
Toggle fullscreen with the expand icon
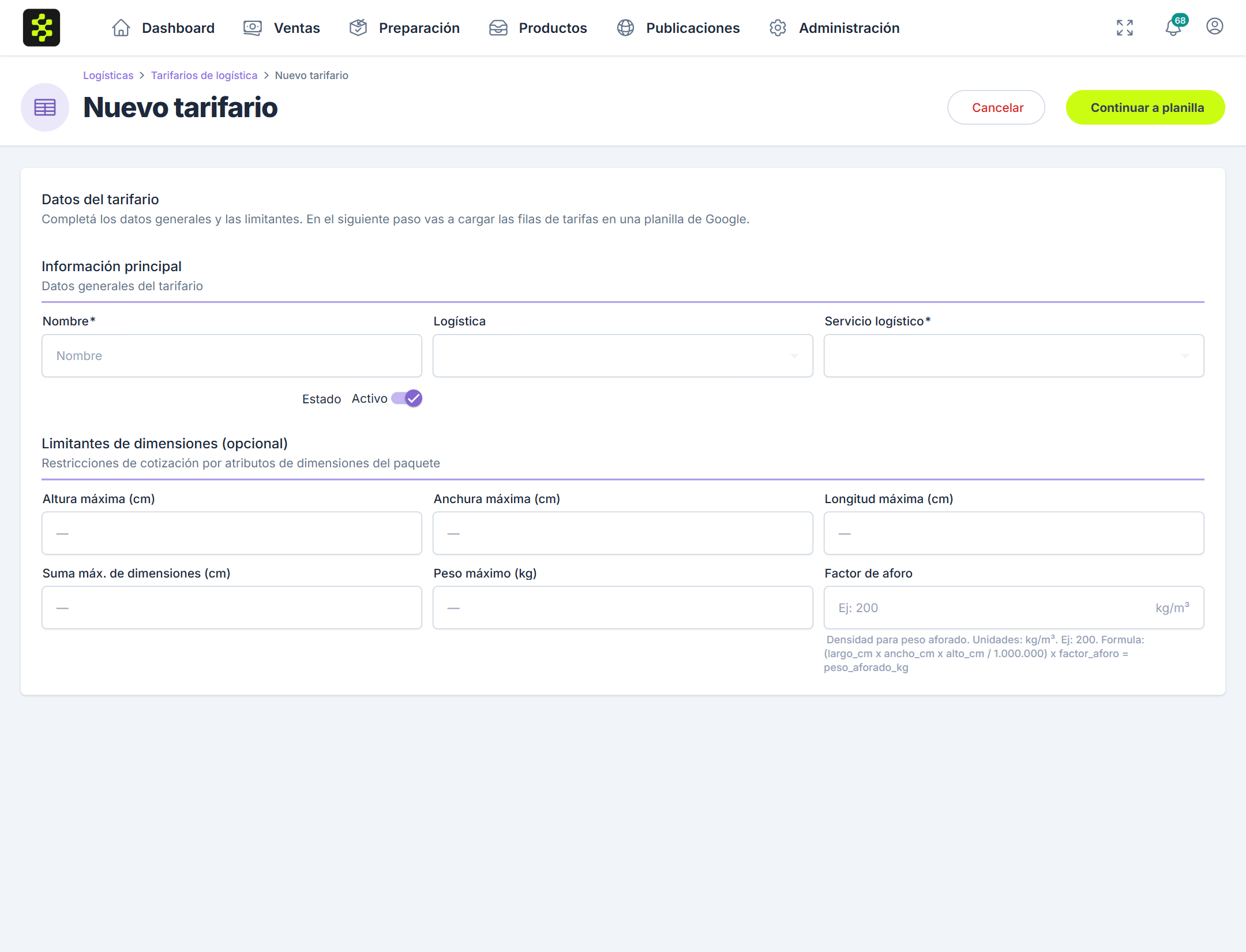(x=1124, y=28)
